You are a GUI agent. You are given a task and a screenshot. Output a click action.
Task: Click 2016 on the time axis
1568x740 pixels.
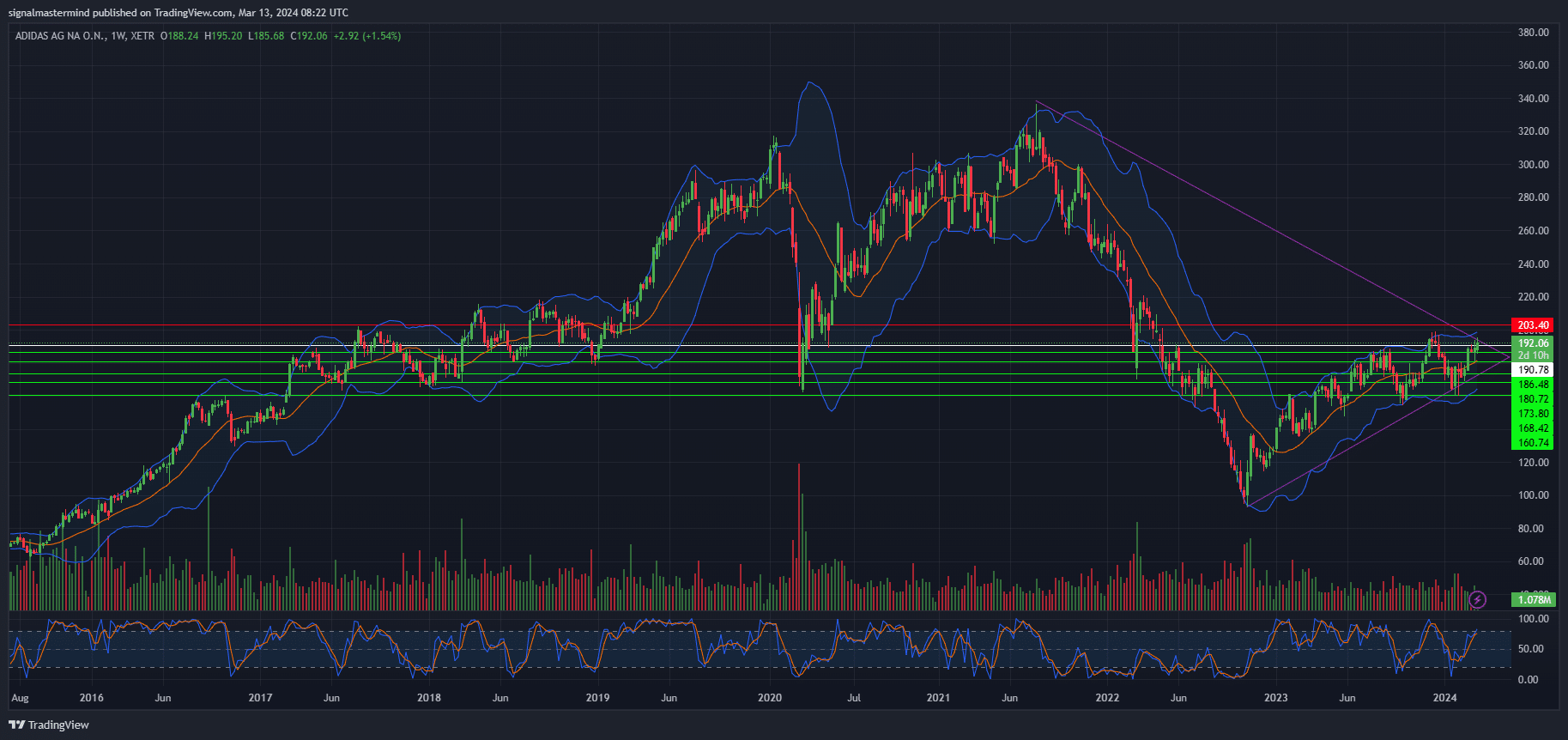click(91, 698)
